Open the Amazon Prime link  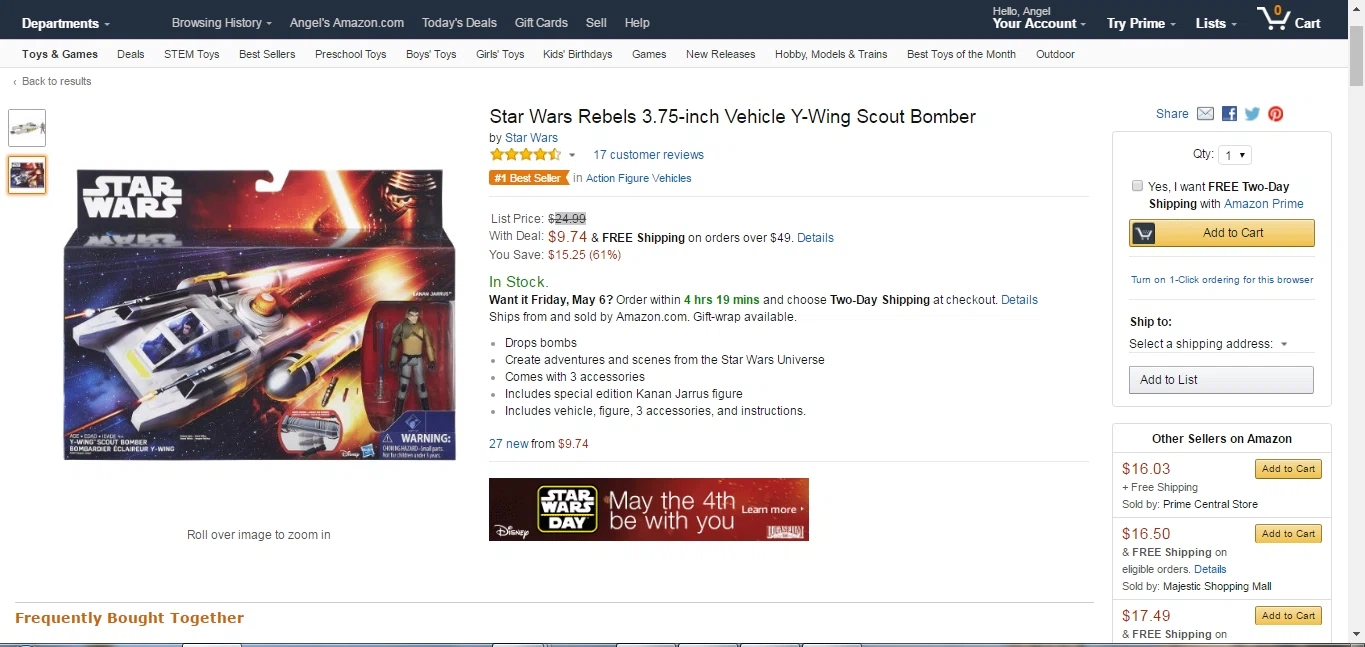1264,204
